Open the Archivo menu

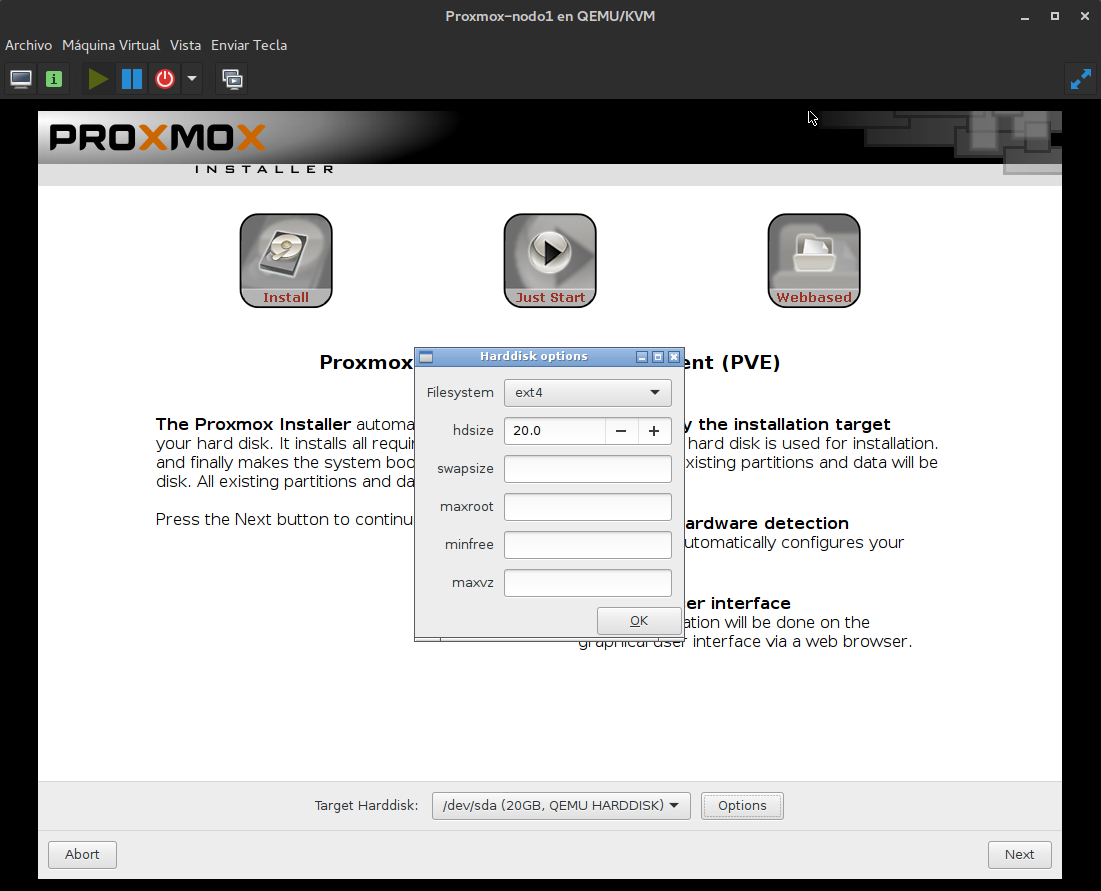tap(29, 45)
